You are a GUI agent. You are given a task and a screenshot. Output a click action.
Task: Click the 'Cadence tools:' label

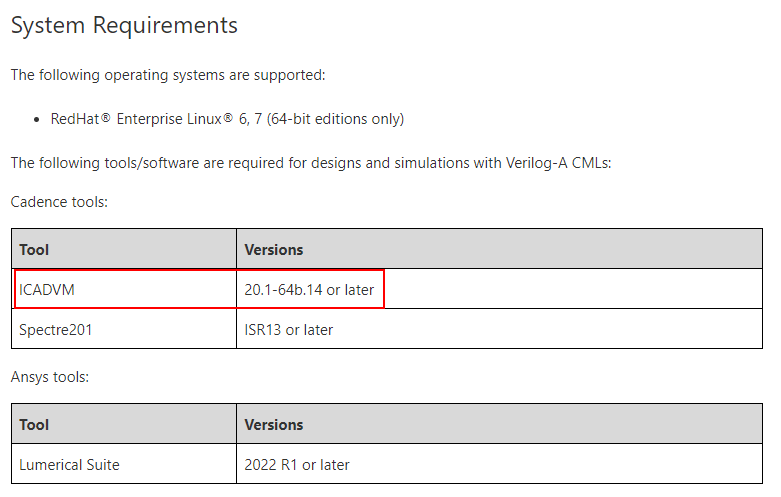[x=59, y=202]
